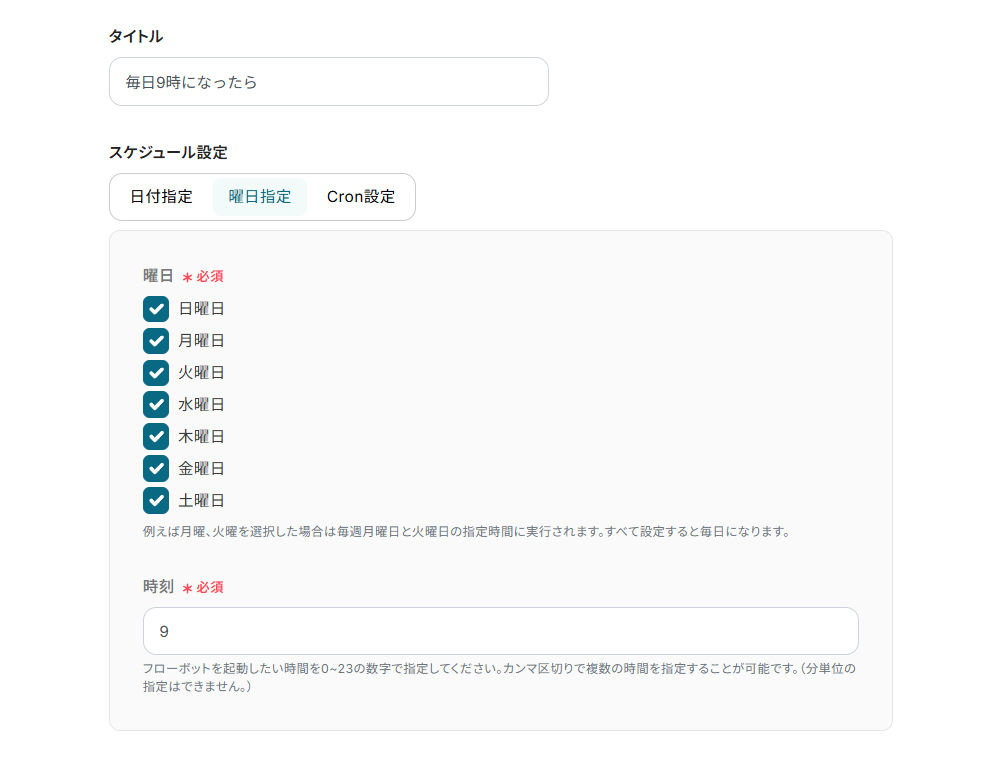Uncheck the 日曜日 checkbox
This screenshot has width=1000, height=778.
click(x=156, y=309)
